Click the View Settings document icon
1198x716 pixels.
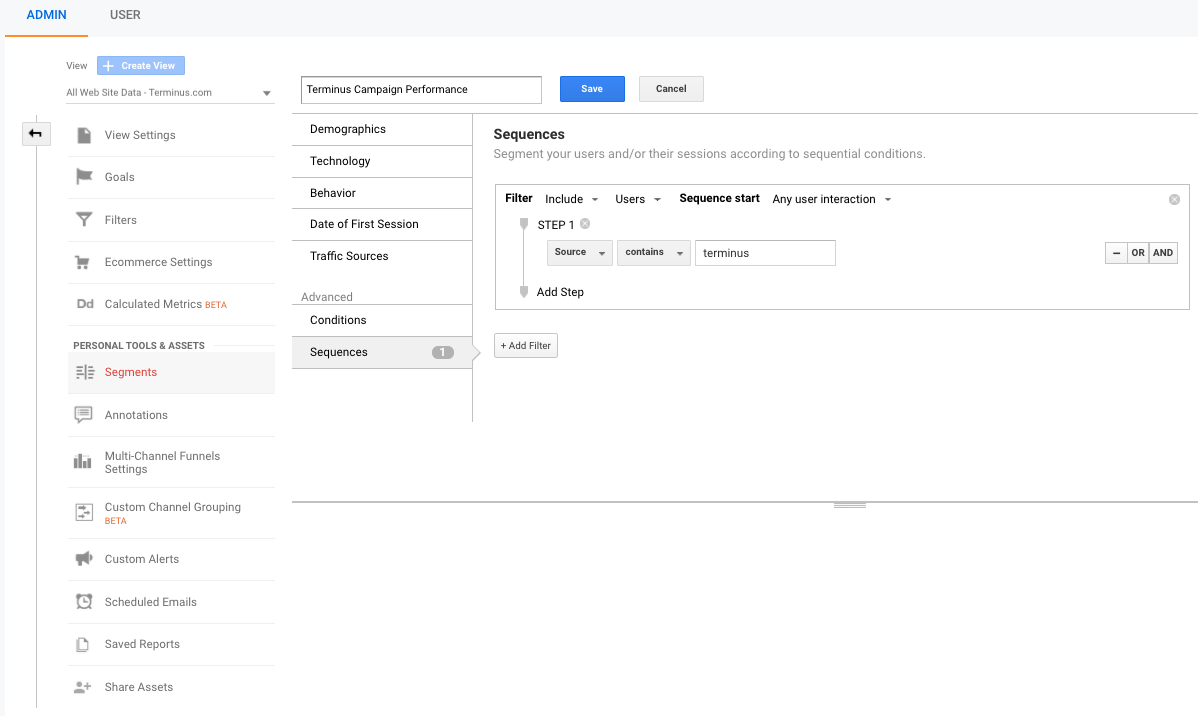[84, 135]
